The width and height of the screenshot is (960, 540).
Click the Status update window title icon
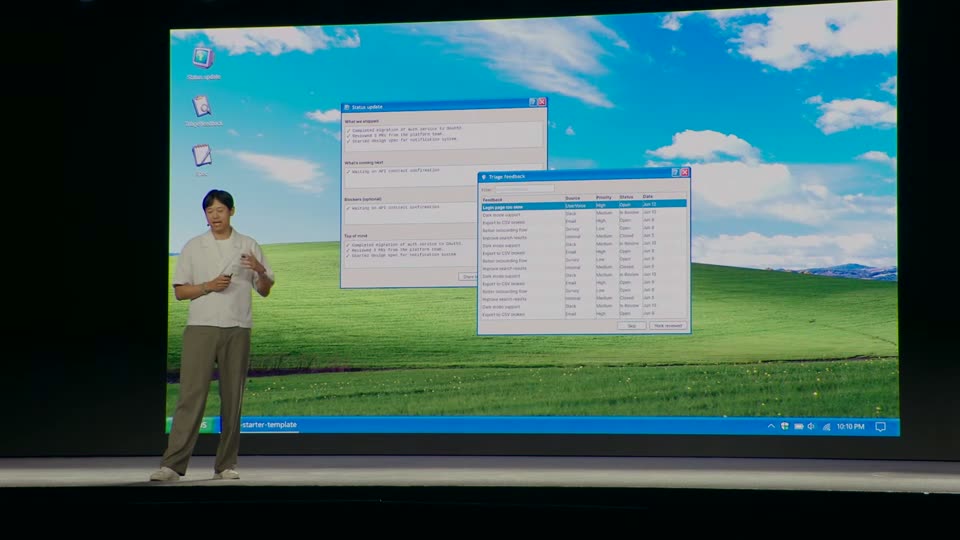(x=347, y=107)
